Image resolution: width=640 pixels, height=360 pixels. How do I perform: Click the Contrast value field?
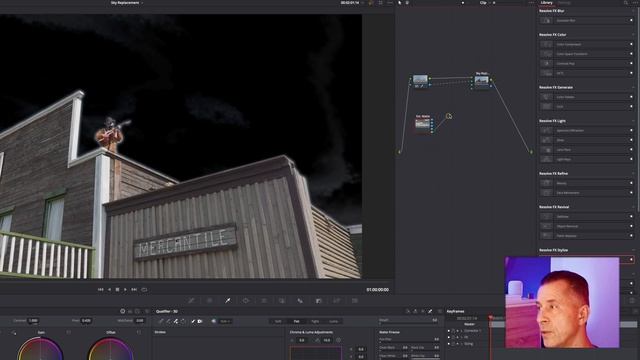[x=33, y=320]
